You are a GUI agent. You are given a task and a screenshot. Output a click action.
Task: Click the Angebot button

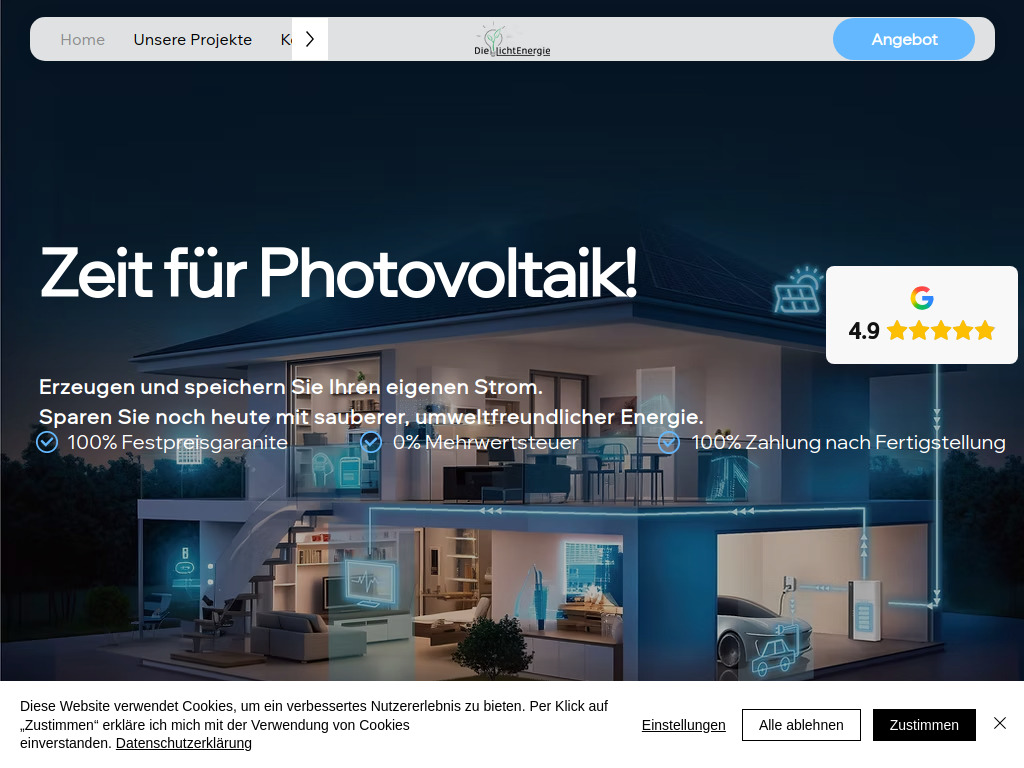click(903, 39)
